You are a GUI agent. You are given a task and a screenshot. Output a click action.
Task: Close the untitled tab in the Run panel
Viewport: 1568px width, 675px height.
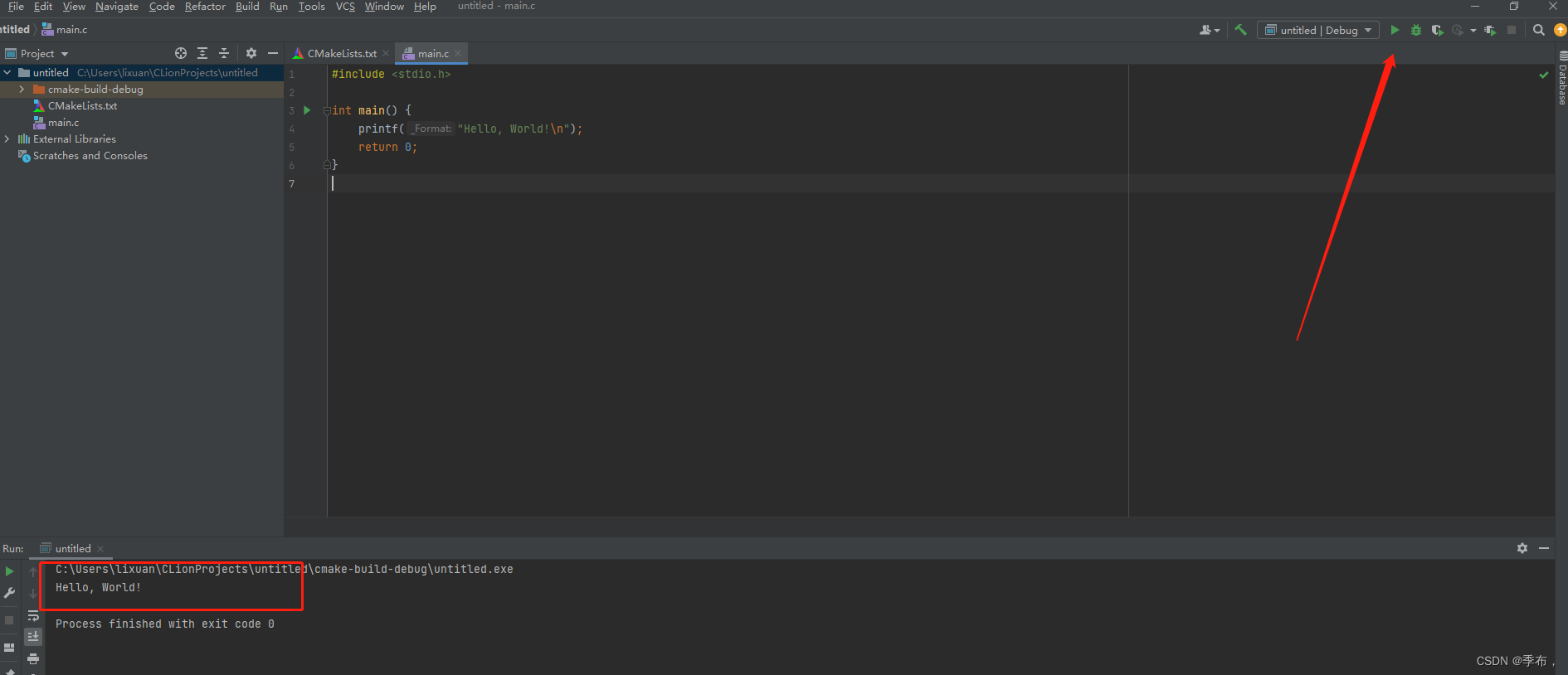[x=100, y=549]
